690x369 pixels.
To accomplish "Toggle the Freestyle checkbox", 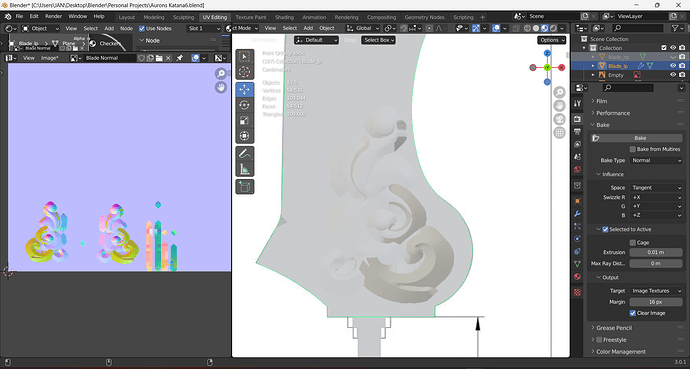I will 599,340.
